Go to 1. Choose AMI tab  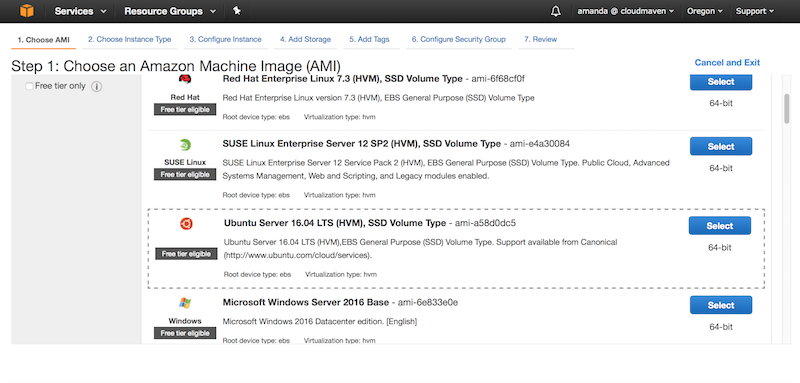[x=43, y=40]
